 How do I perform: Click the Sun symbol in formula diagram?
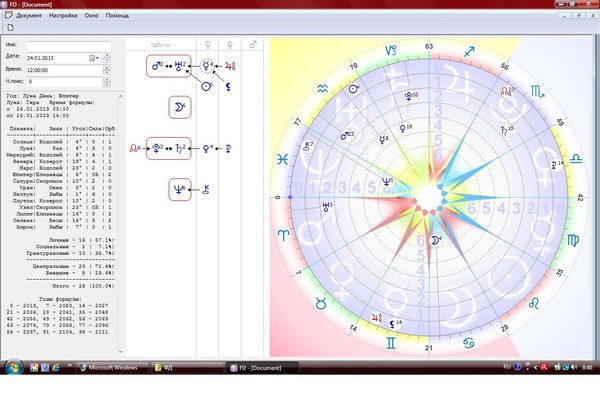coord(207,86)
